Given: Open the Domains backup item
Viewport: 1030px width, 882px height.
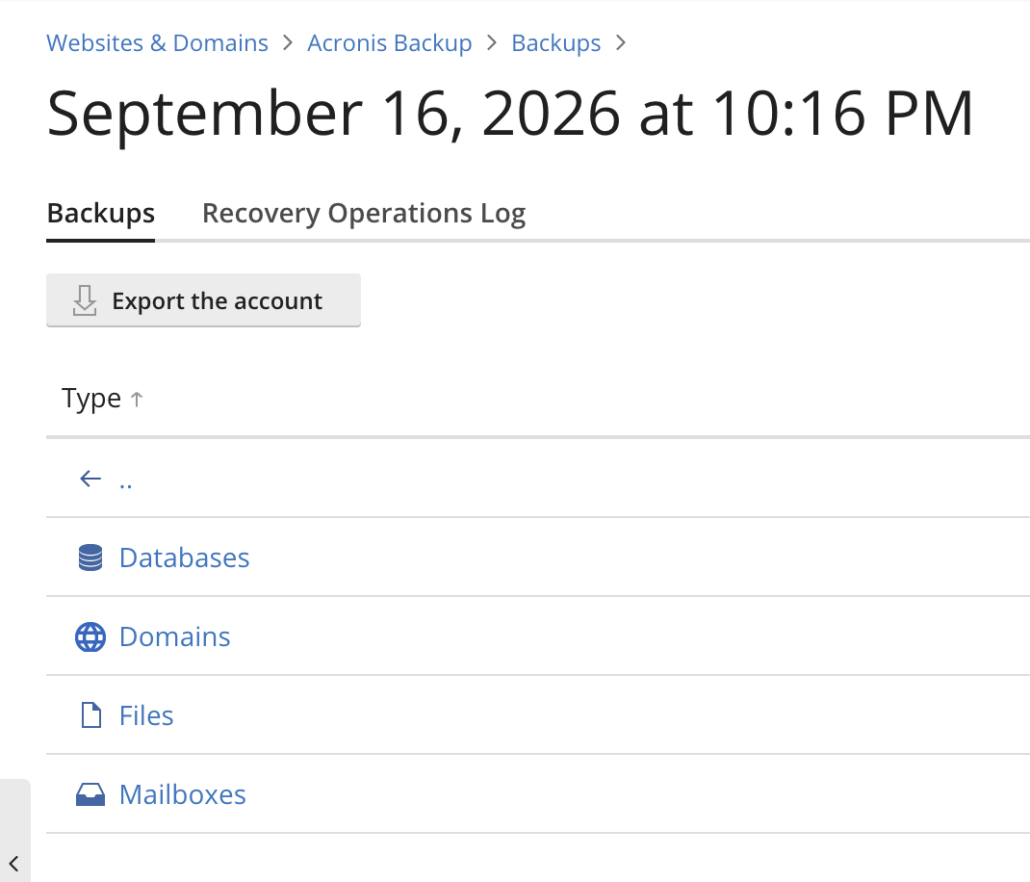Looking at the screenshot, I should tap(175, 637).
